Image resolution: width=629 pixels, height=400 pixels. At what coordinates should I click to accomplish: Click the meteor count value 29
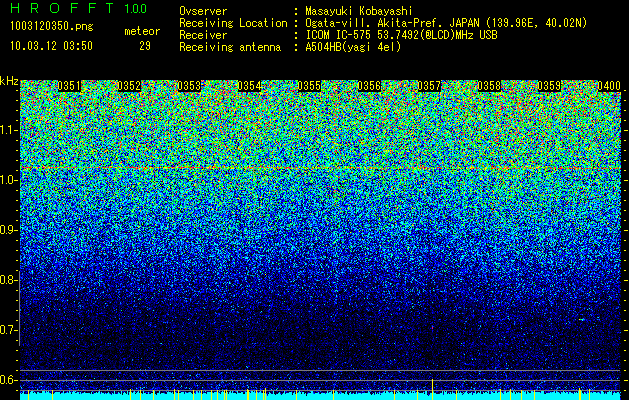145,46
